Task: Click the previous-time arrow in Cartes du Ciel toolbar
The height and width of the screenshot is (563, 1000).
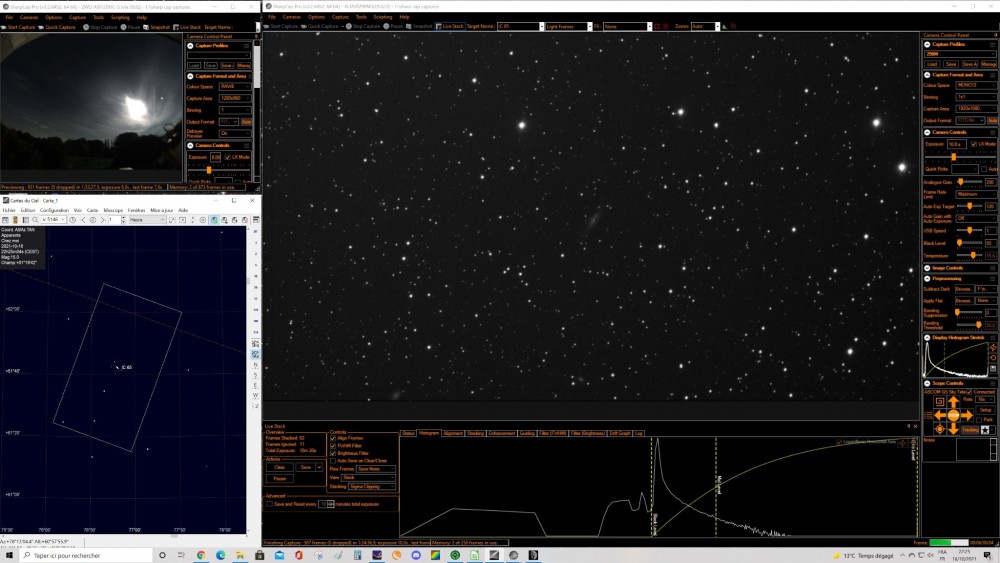Action: [83, 220]
